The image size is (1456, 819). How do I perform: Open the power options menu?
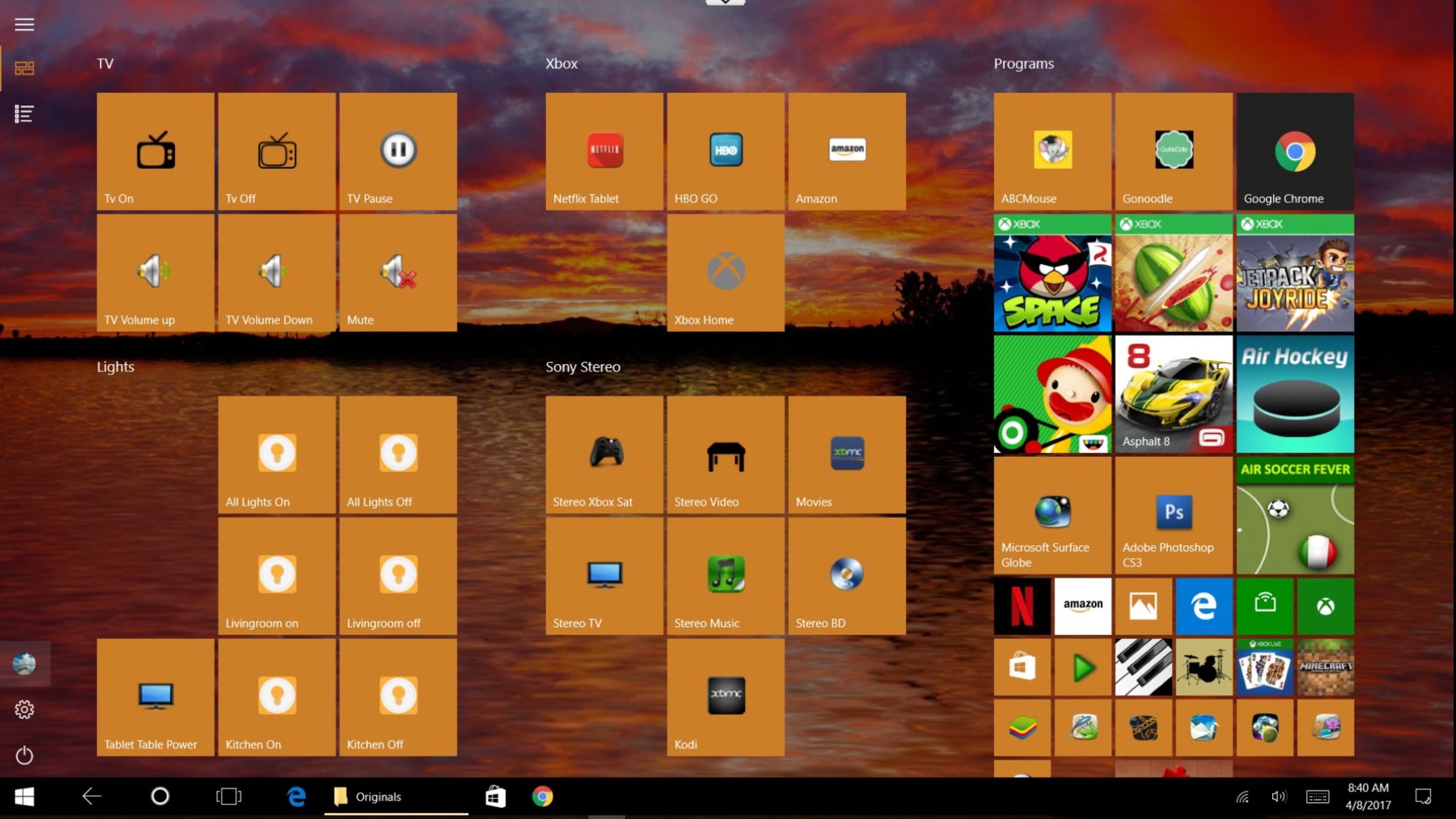(x=24, y=755)
